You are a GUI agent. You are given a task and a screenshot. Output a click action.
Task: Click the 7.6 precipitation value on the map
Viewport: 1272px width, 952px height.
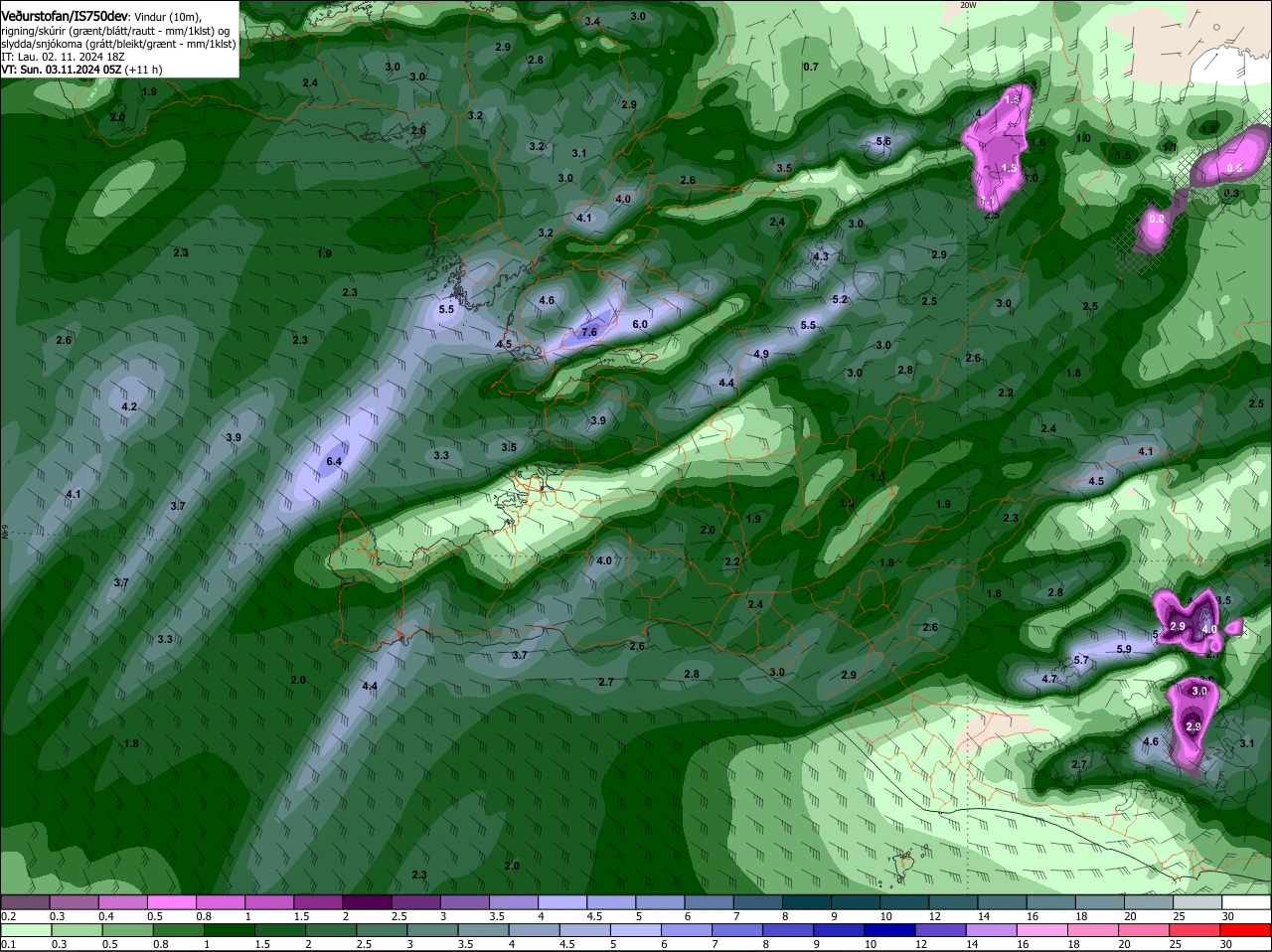(589, 332)
